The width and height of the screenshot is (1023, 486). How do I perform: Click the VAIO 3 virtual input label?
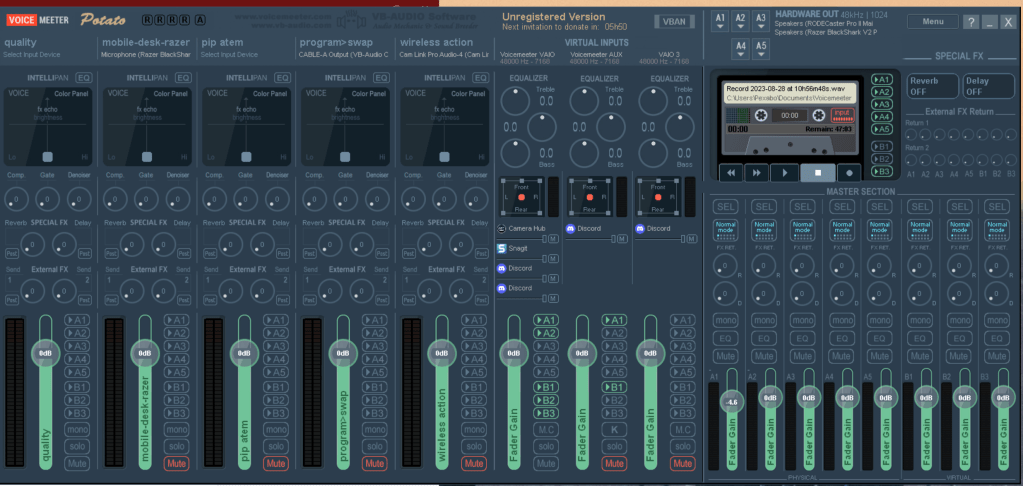tap(668, 55)
